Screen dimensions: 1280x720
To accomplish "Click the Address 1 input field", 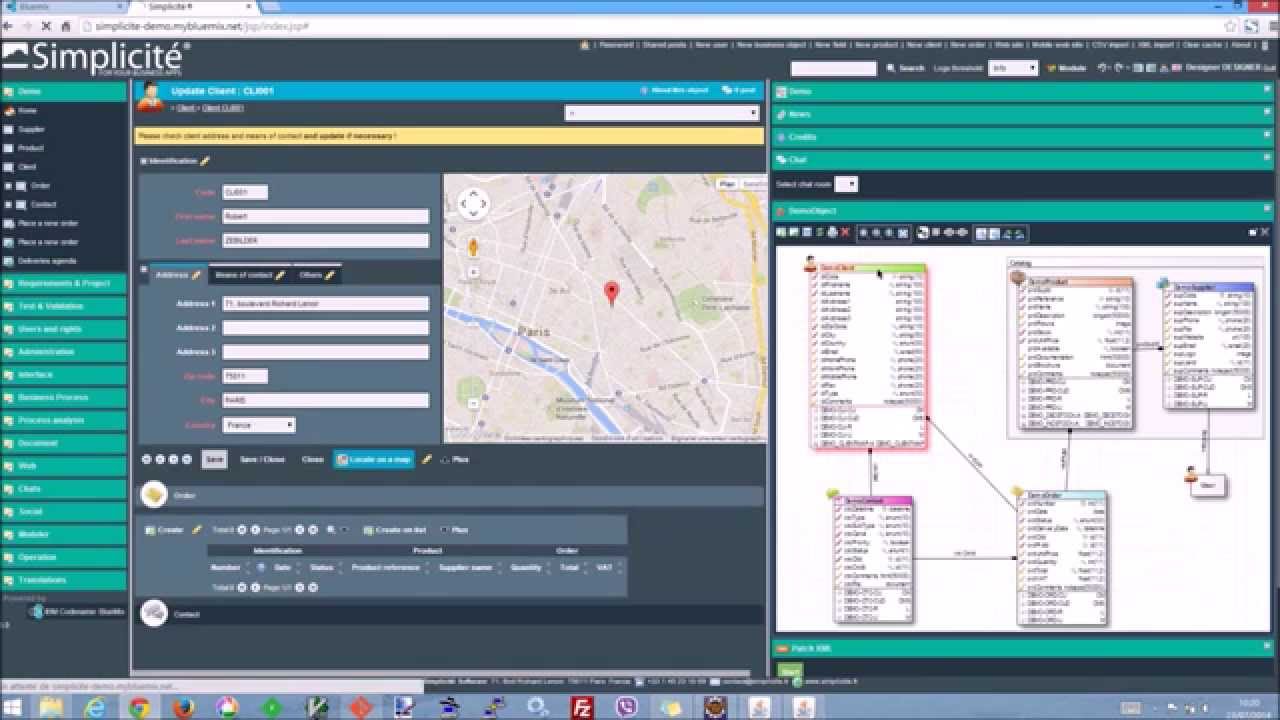I will pos(325,304).
